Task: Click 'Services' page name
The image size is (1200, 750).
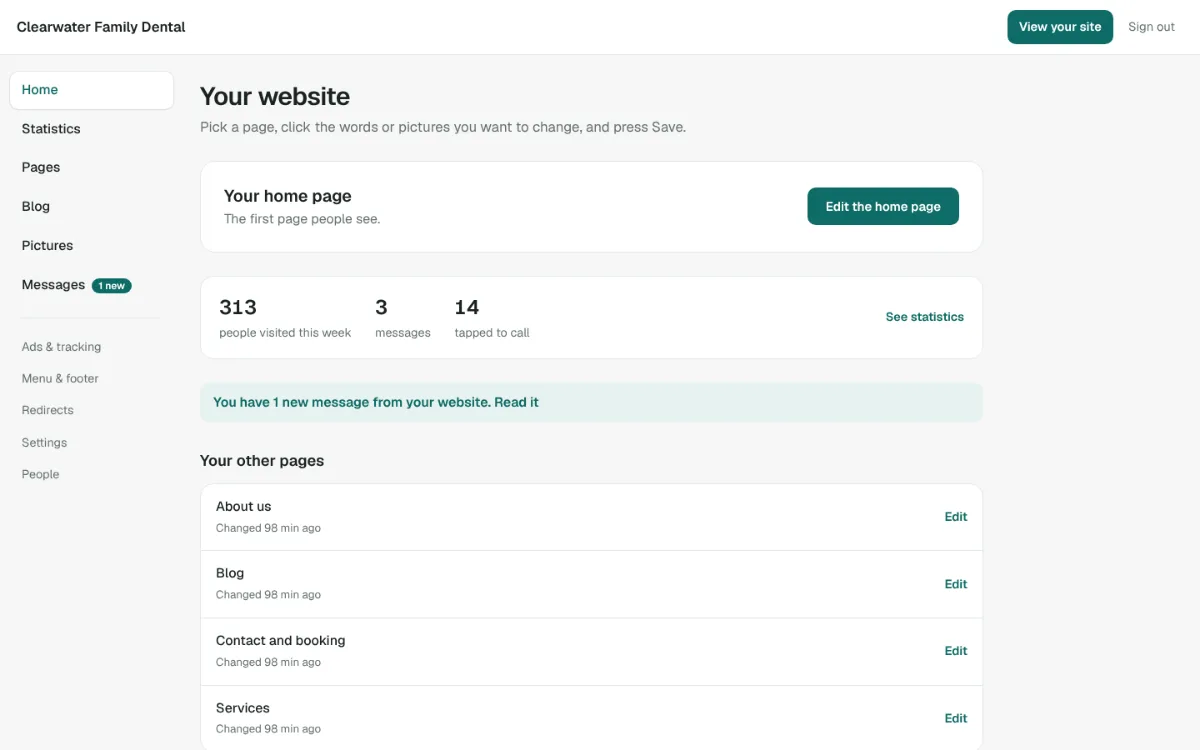Action: [x=243, y=708]
